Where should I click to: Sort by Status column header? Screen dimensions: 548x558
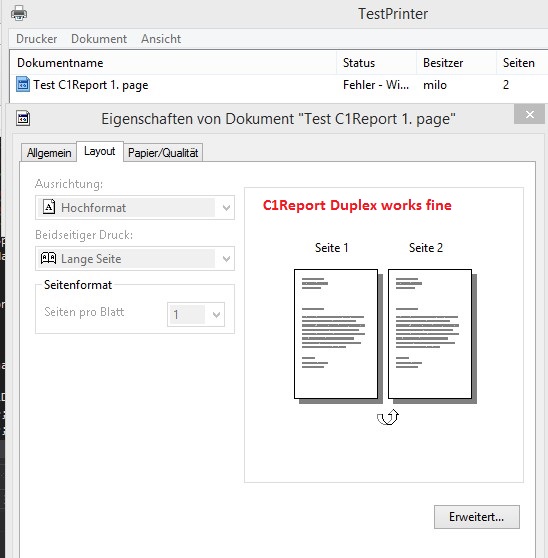coord(376,63)
